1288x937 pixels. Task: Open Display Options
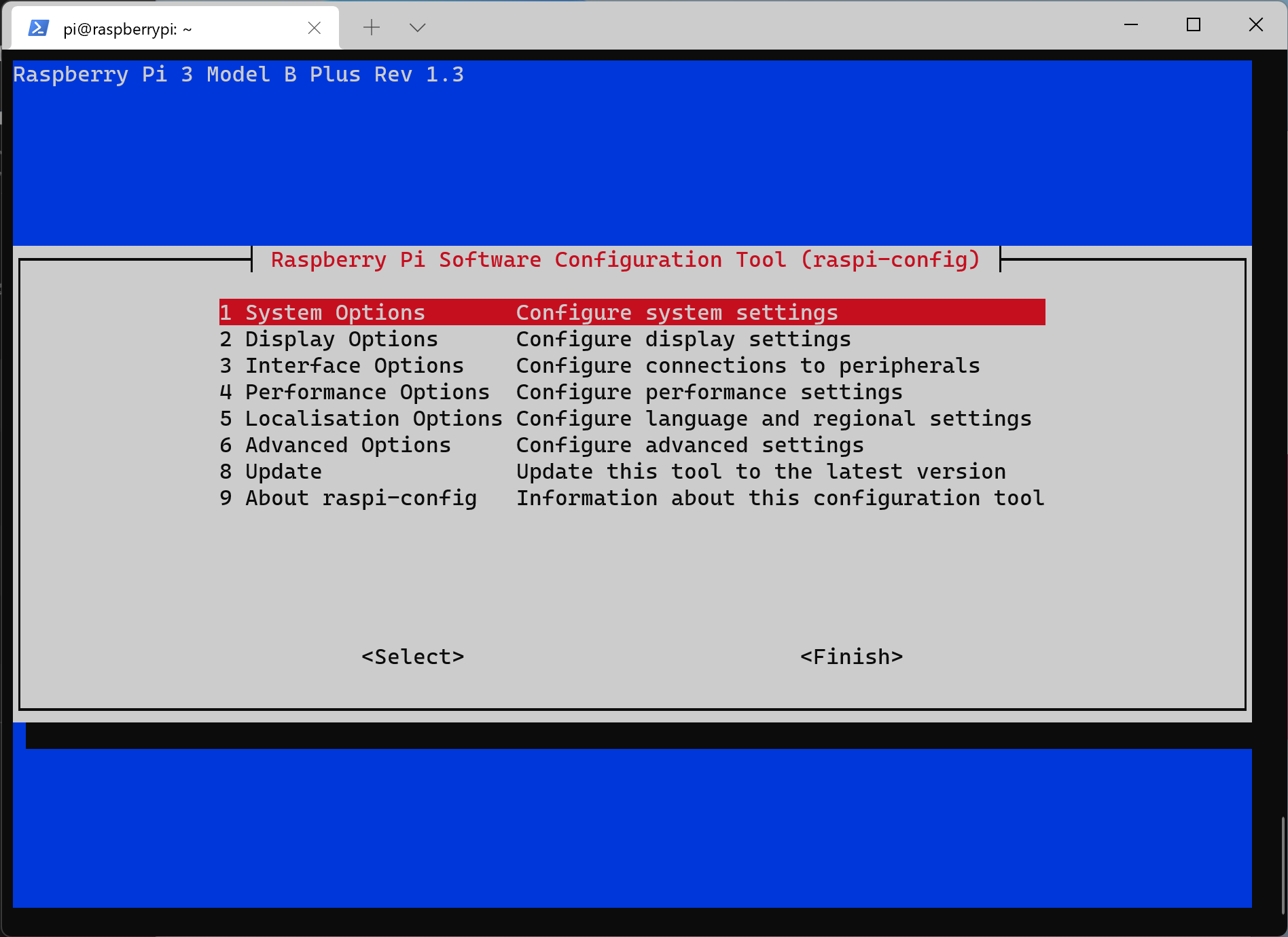[x=340, y=339]
